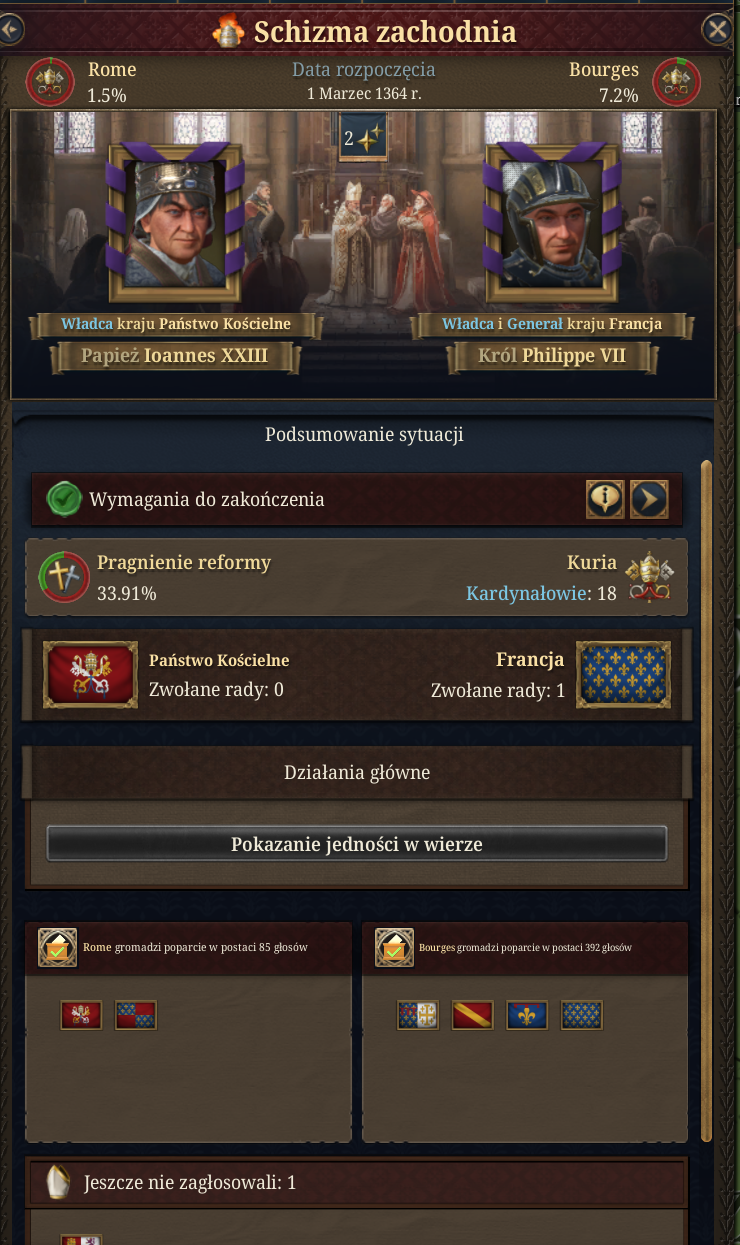Expand Wymagania do zakończenia with arrow button

649,498
